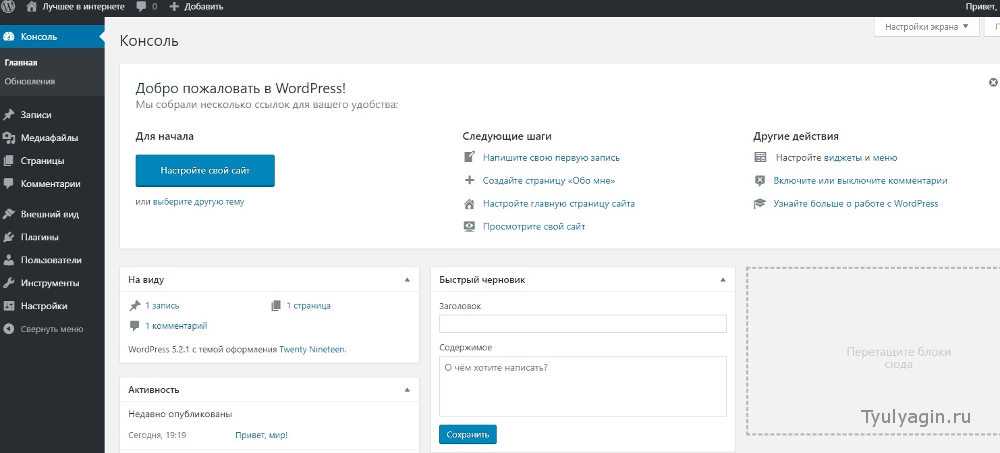Image resolution: width=1000 pixels, height=453 pixels.
Task: Collapse the «Быстрый черновик» widget arrow
Action: (722, 280)
